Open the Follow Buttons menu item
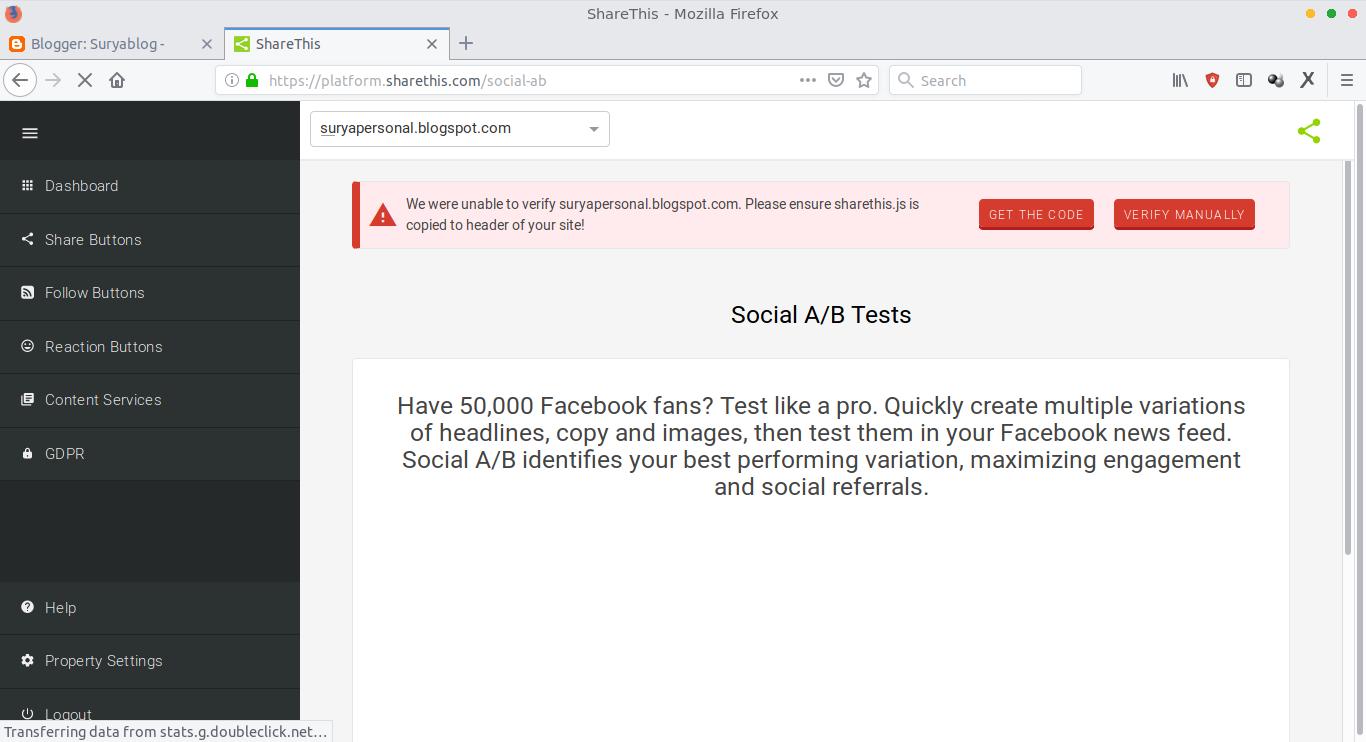 pos(150,293)
